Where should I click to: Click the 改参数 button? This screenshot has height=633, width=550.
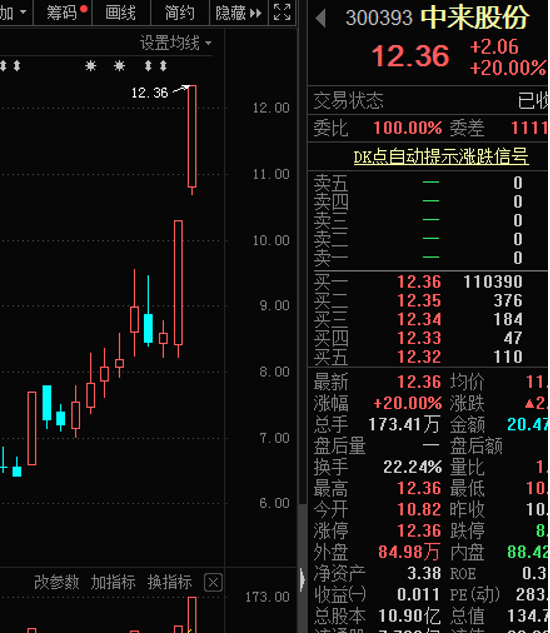[57, 582]
